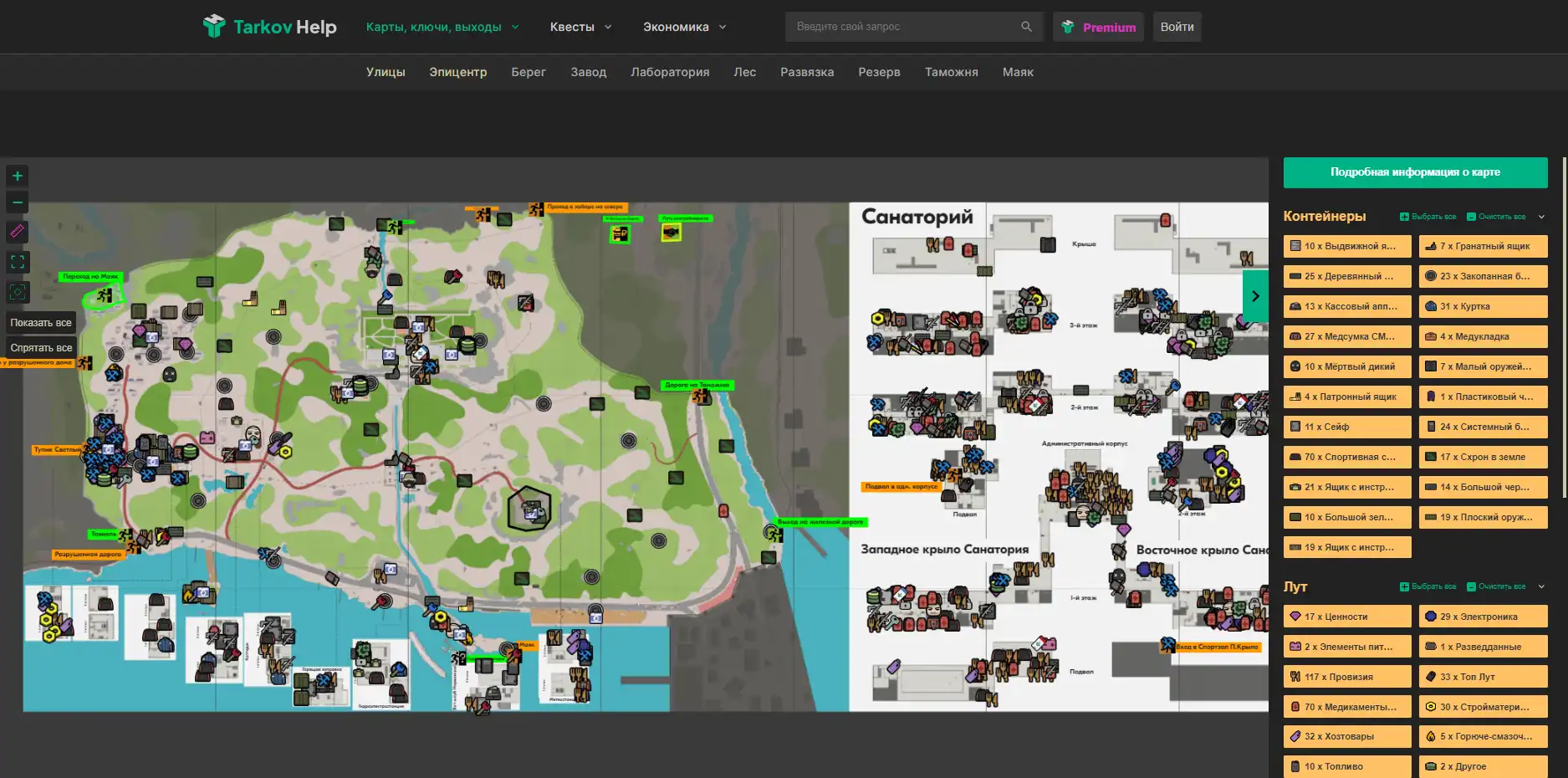Viewport: 1568px width, 778px height.
Task: Click the search magnifier icon
Action: click(1026, 27)
